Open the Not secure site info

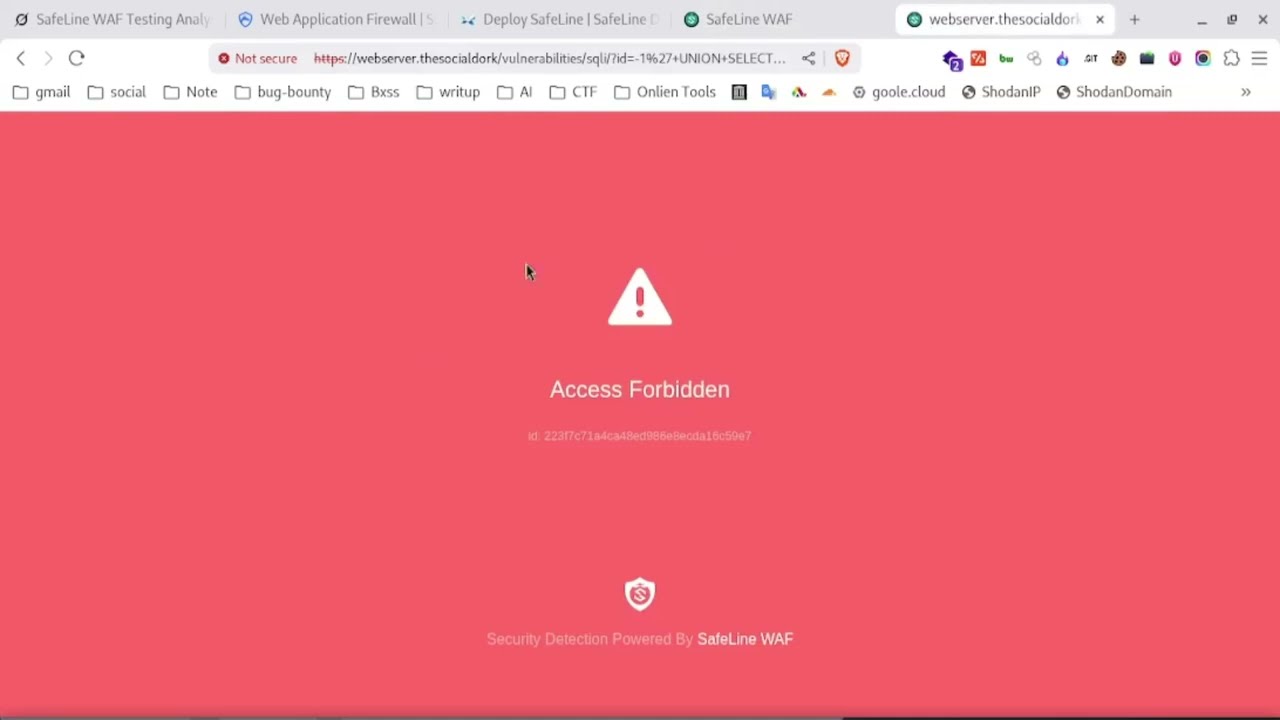click(258, 58)
